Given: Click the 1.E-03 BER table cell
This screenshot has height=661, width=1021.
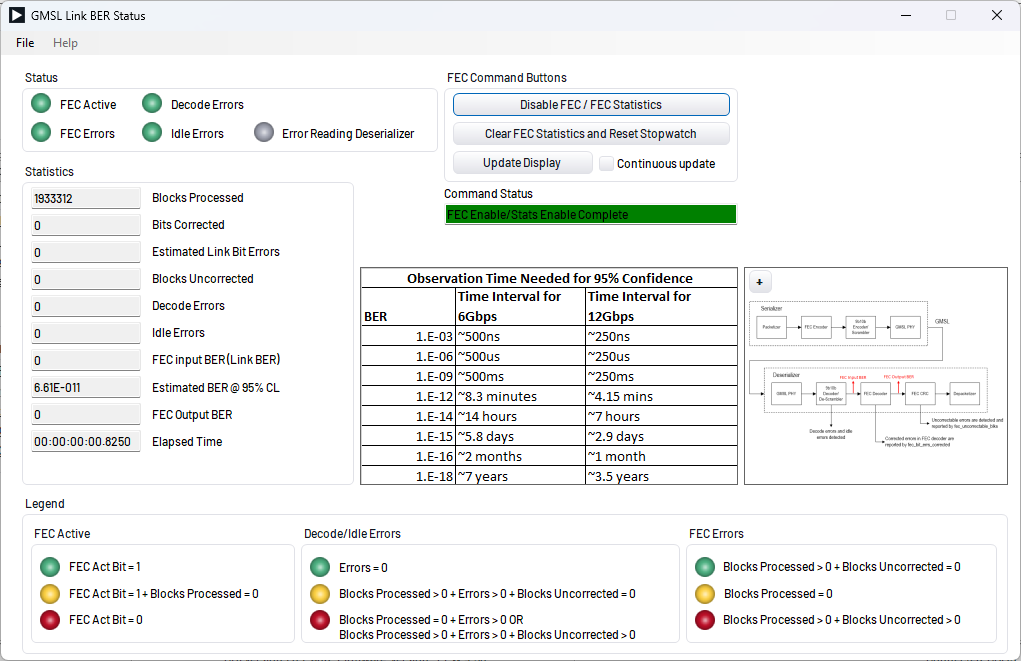Looking at the screenshot, I should click(408, 337).
